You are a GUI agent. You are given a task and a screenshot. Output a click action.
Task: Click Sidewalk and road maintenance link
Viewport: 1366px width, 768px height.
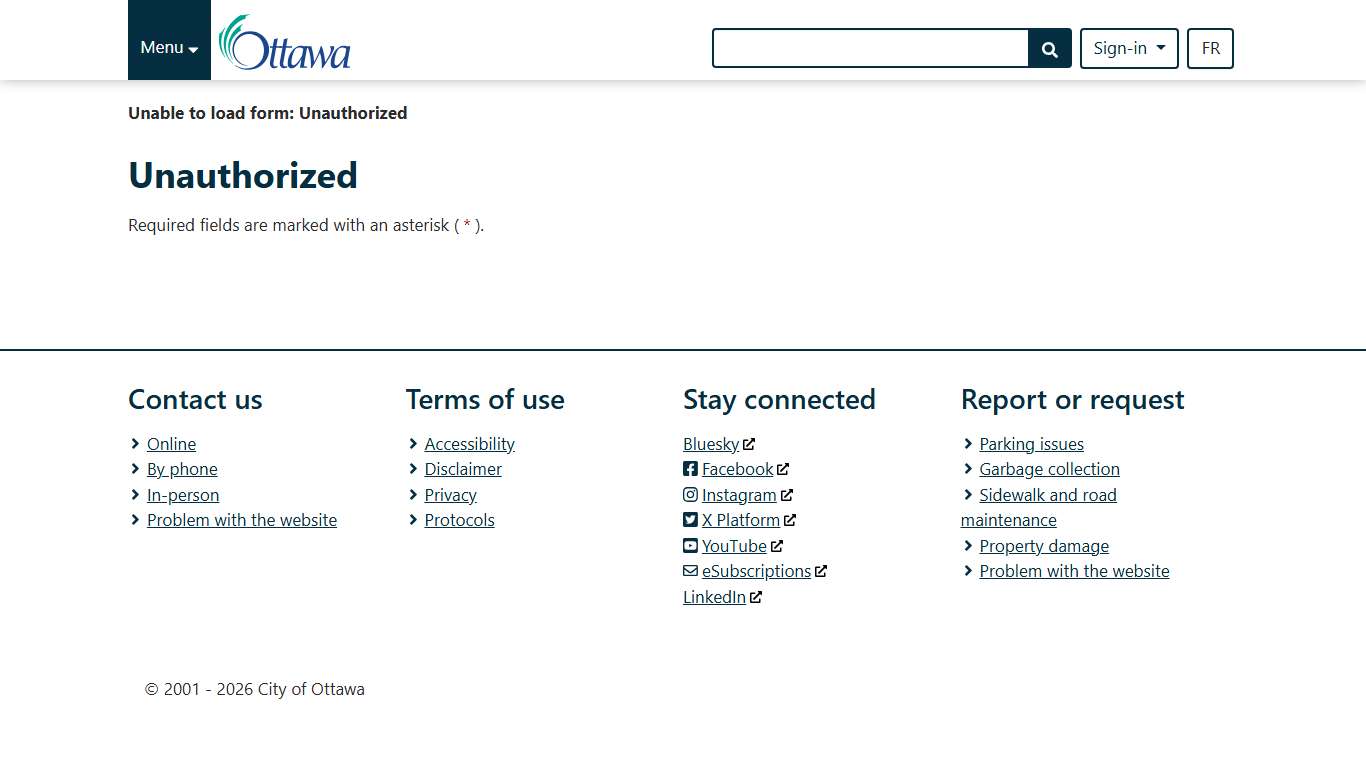[x=1047, y=495]
